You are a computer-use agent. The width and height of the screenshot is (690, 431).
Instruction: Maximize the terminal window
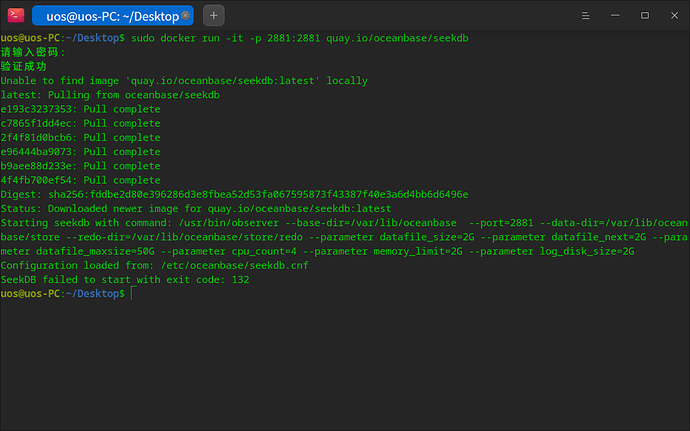pos(644,15)
